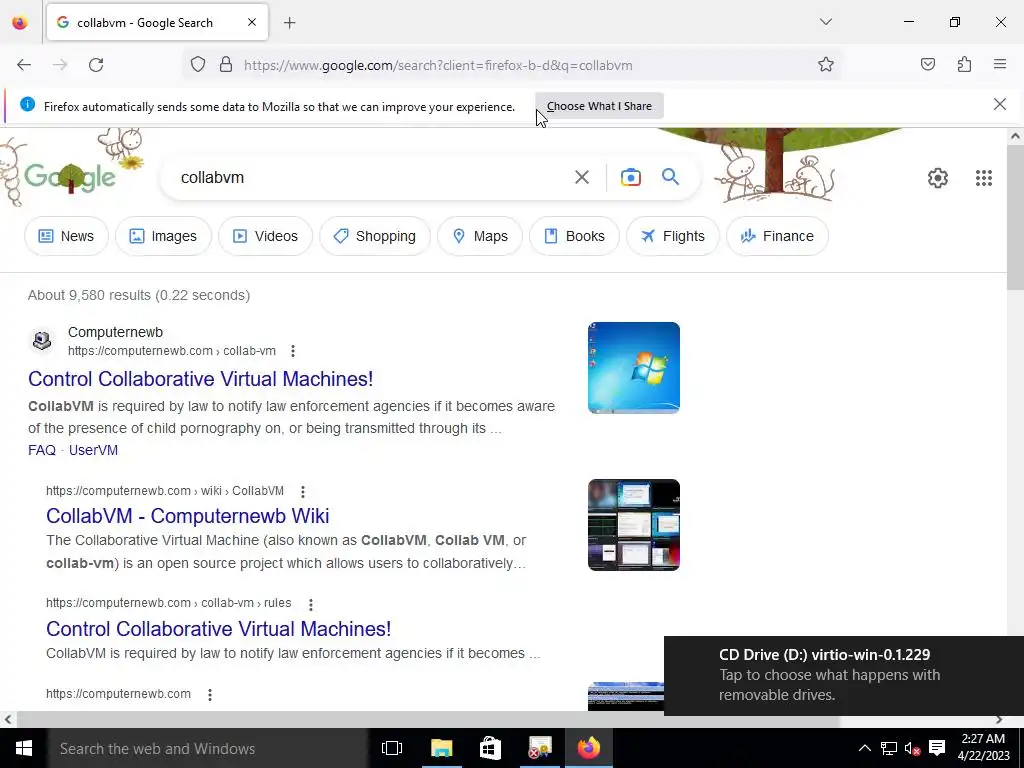Click the Firefox address bar URL
Viewport: 1024px width, 768px height.
click(x=438, y=65)
